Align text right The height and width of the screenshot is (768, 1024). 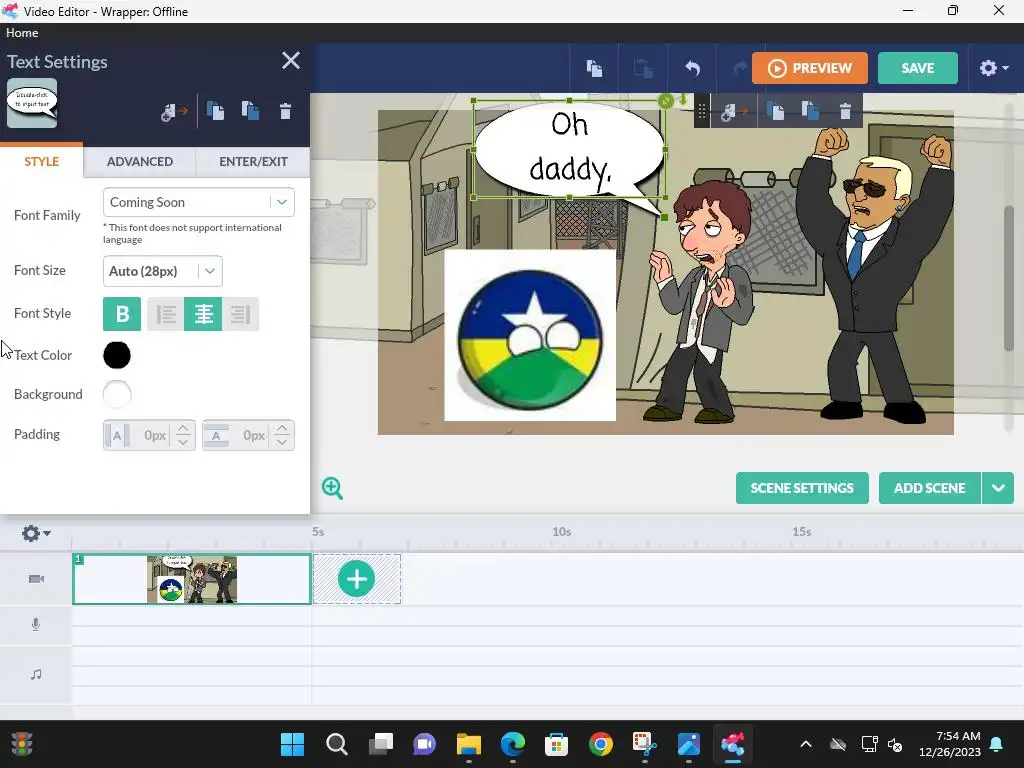click(x=240, y=314)
